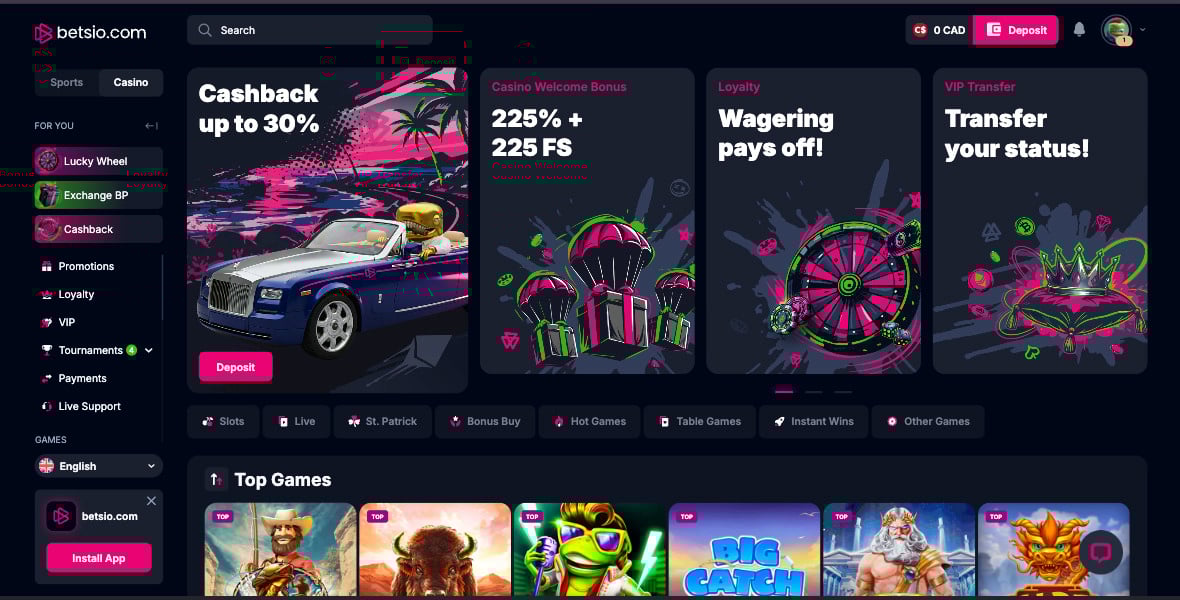1180x600 pixels.
Task: Open the account menu chevron beside the avatar
Action: 1142,30
